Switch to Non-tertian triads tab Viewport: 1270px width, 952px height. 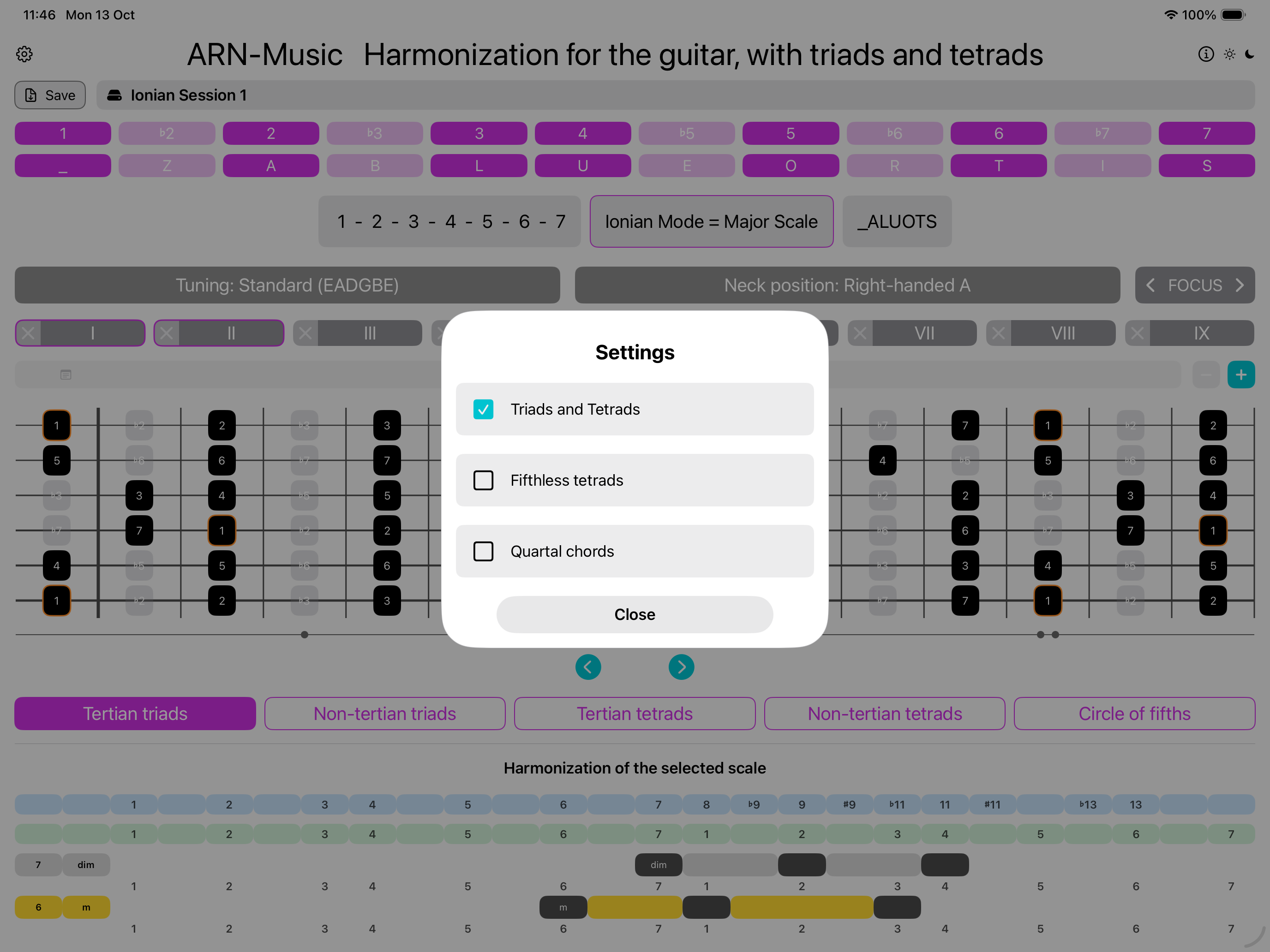(x=385, y=713)
